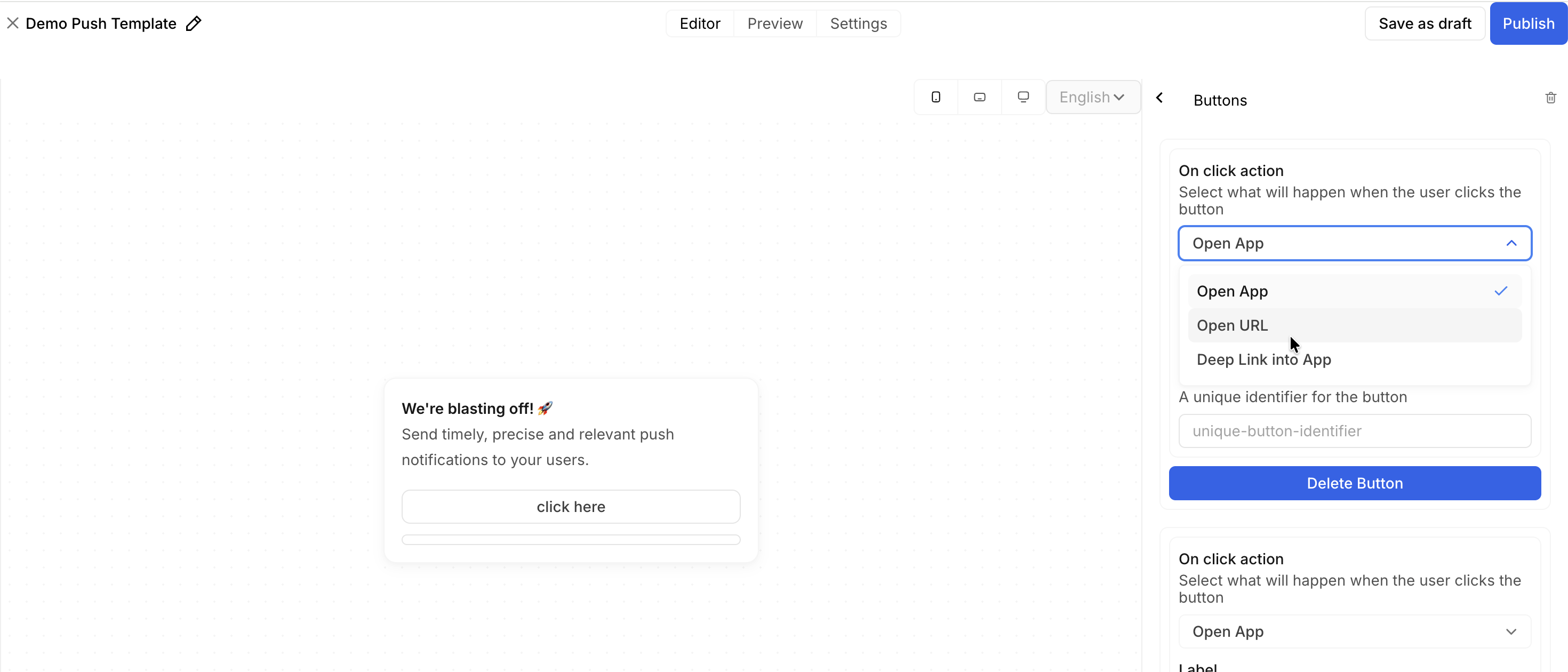Switch to the Settings tab
This screenshot has height=672, width=1568.
pyautogui.click(x=858, y=24)
